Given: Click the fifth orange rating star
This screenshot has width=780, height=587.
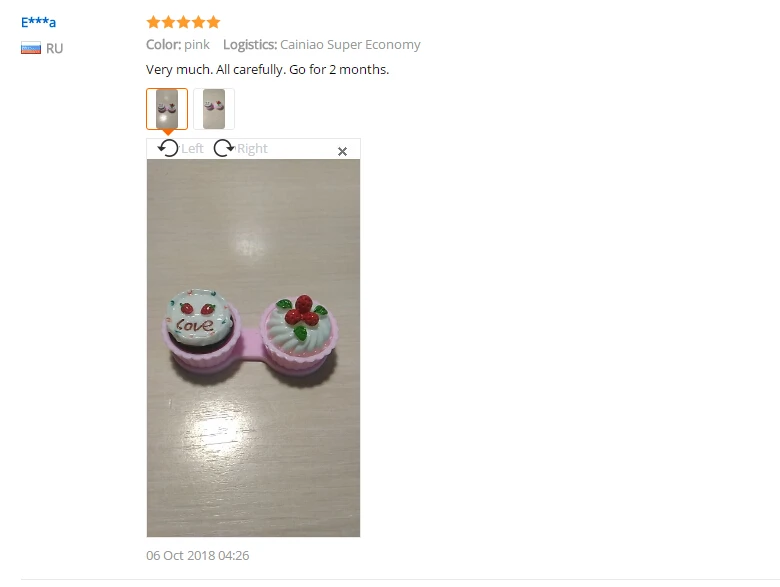Looking at the screenshot, I should pyautogui.click(x=213, y=22).
